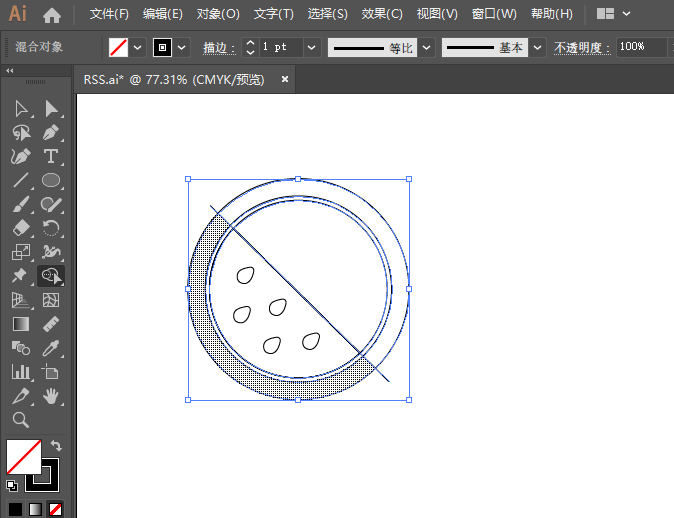Collapse the toolbar with double arrows
This screenshot has width=674, height=518.
pyautogui.click(x=9, y=70)
